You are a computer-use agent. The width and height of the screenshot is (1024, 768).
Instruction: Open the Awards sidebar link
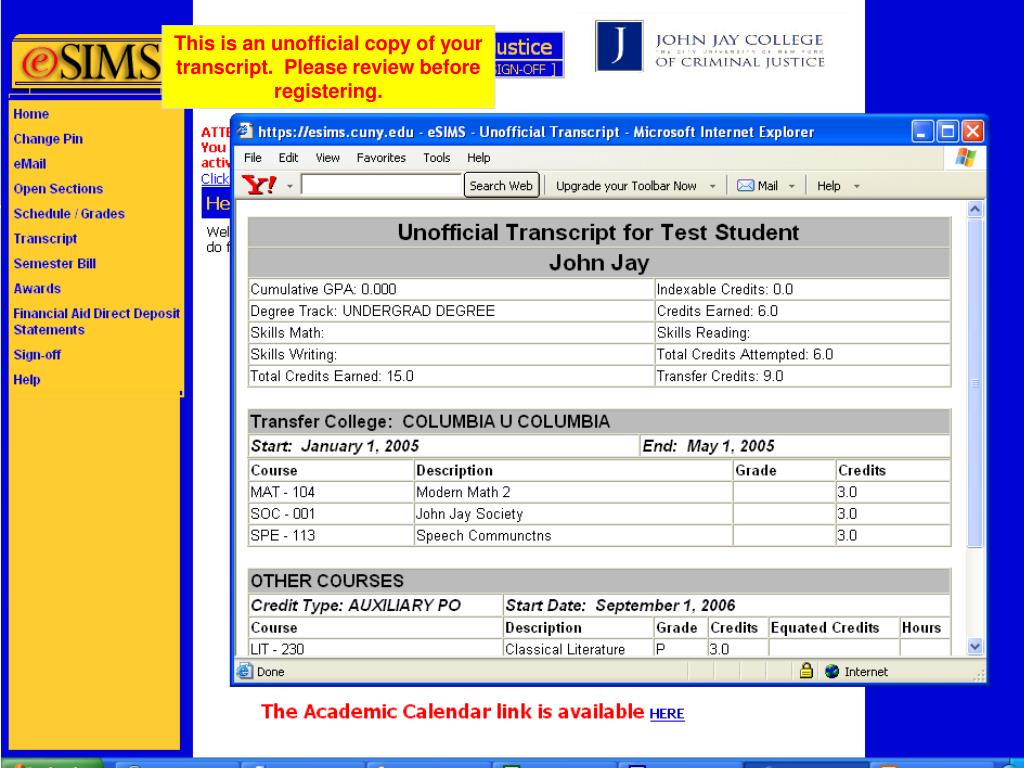37,288
